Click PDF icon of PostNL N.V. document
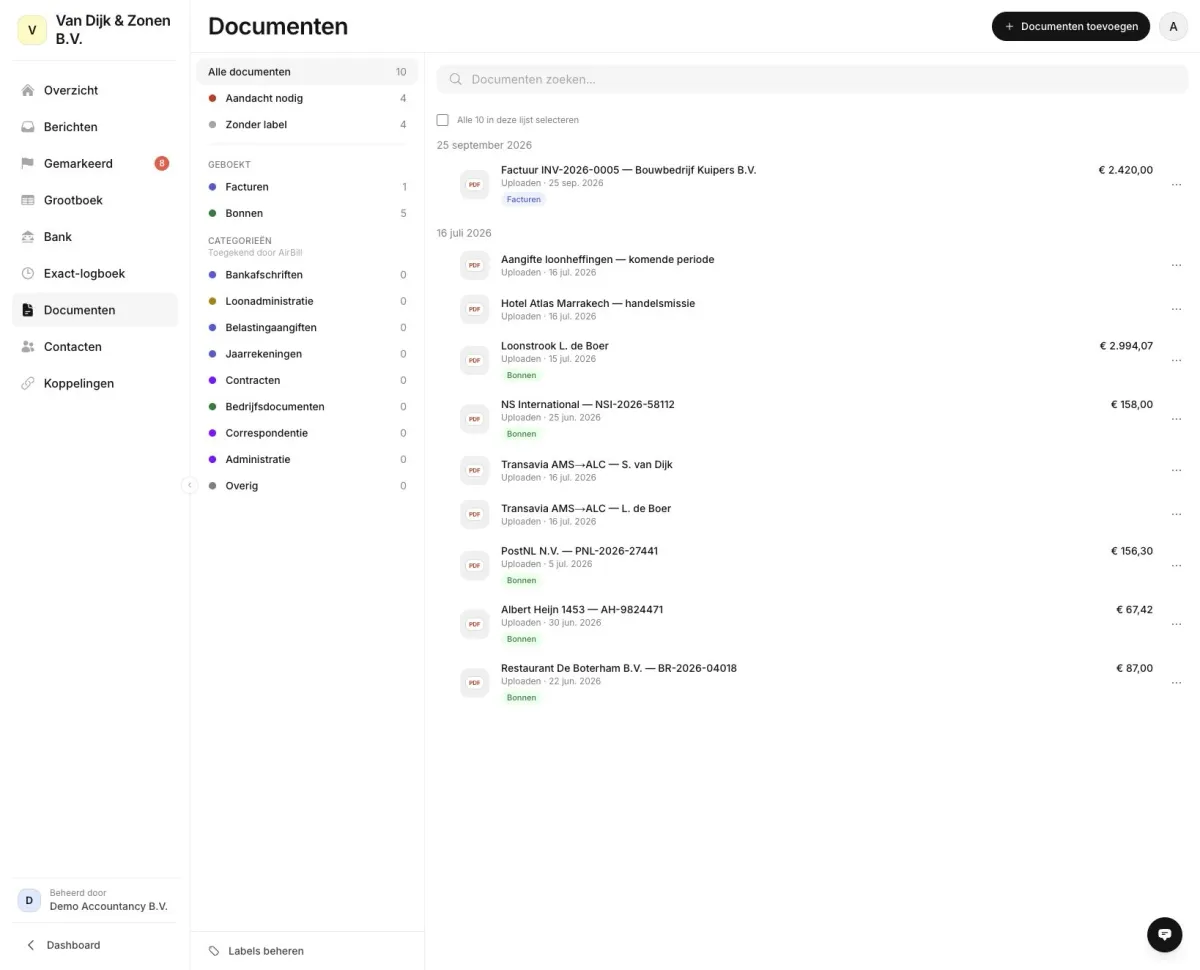The image size is (1200, 970). [x=474, y=565]
